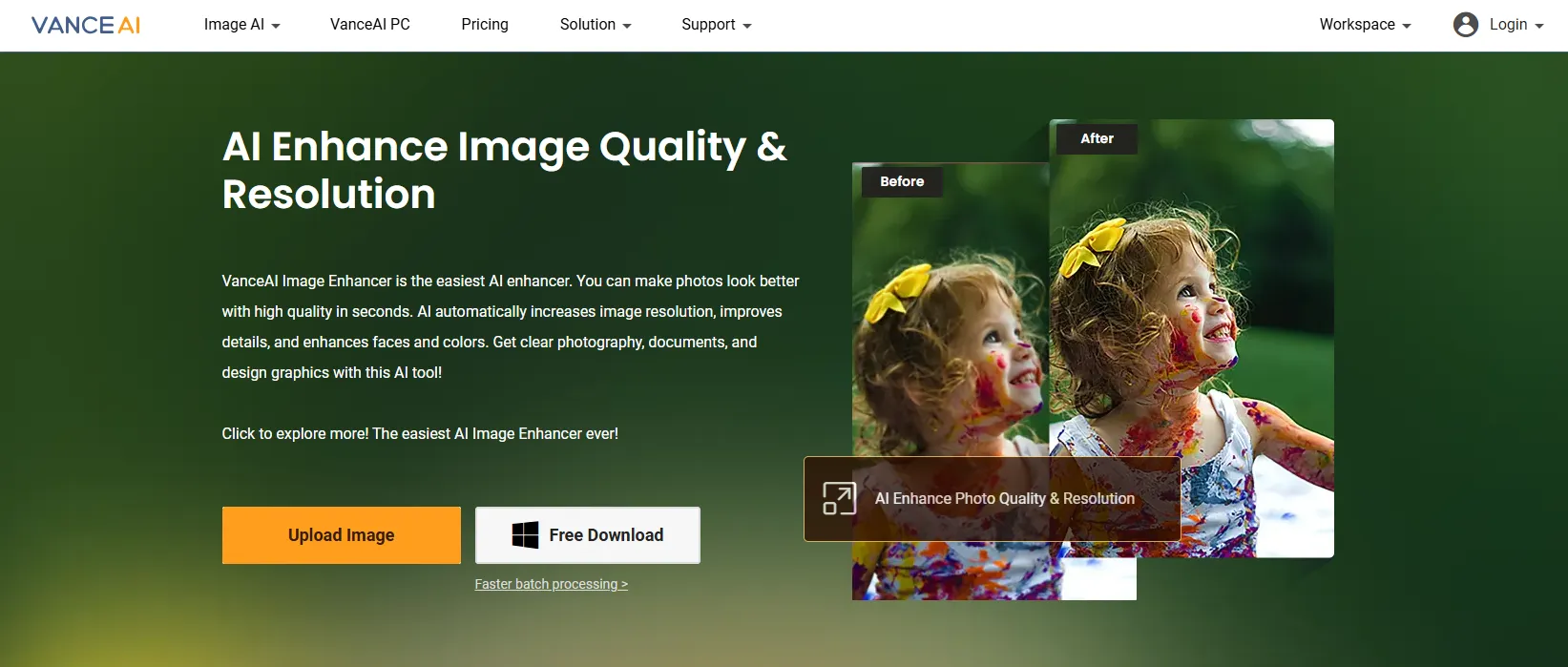Viewport: 1568px width, 667px height.
Task: Select the Before photo preview
Action: click(x=950, y=334)
